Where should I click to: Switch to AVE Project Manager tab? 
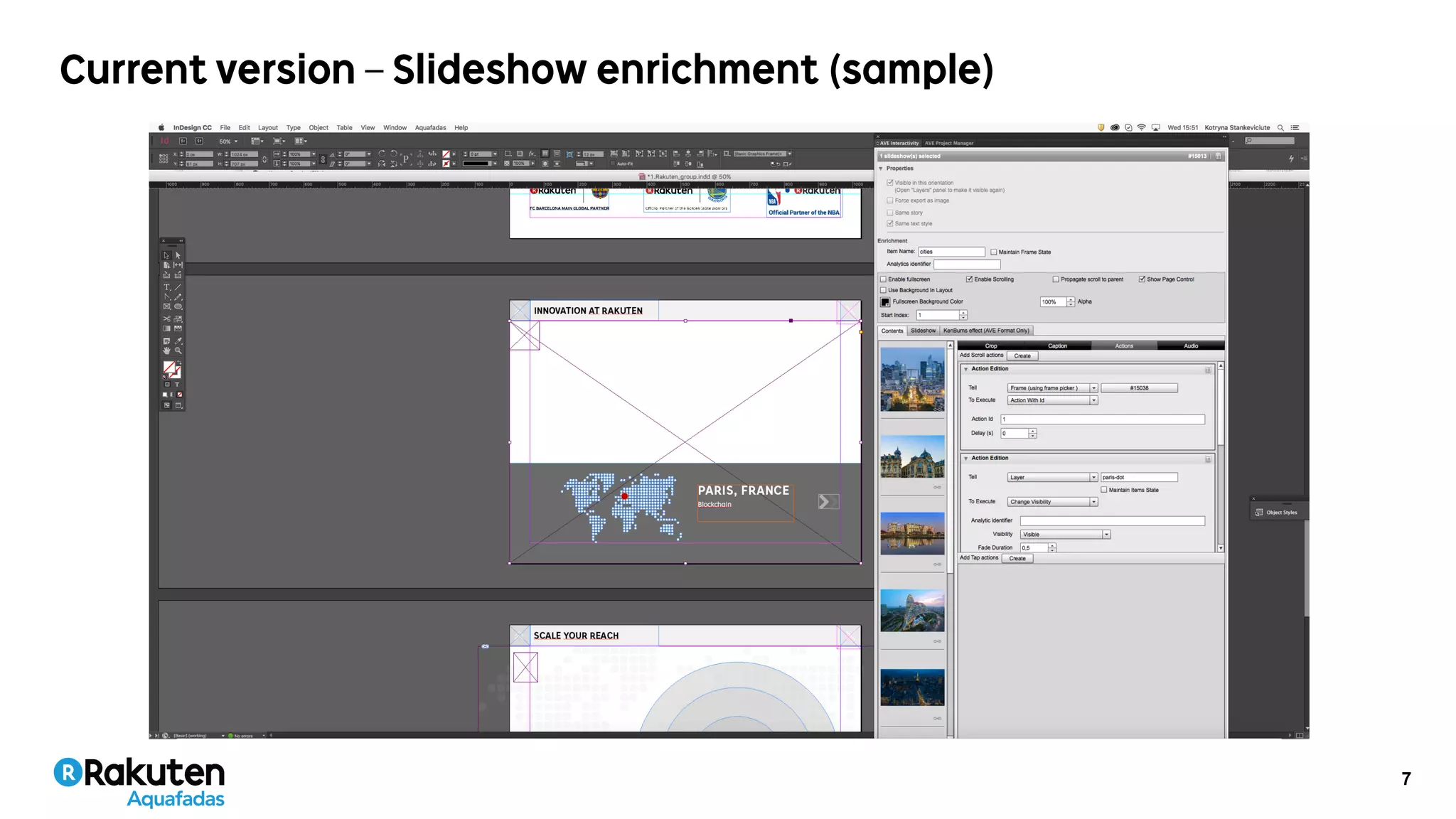coord(949,143)
